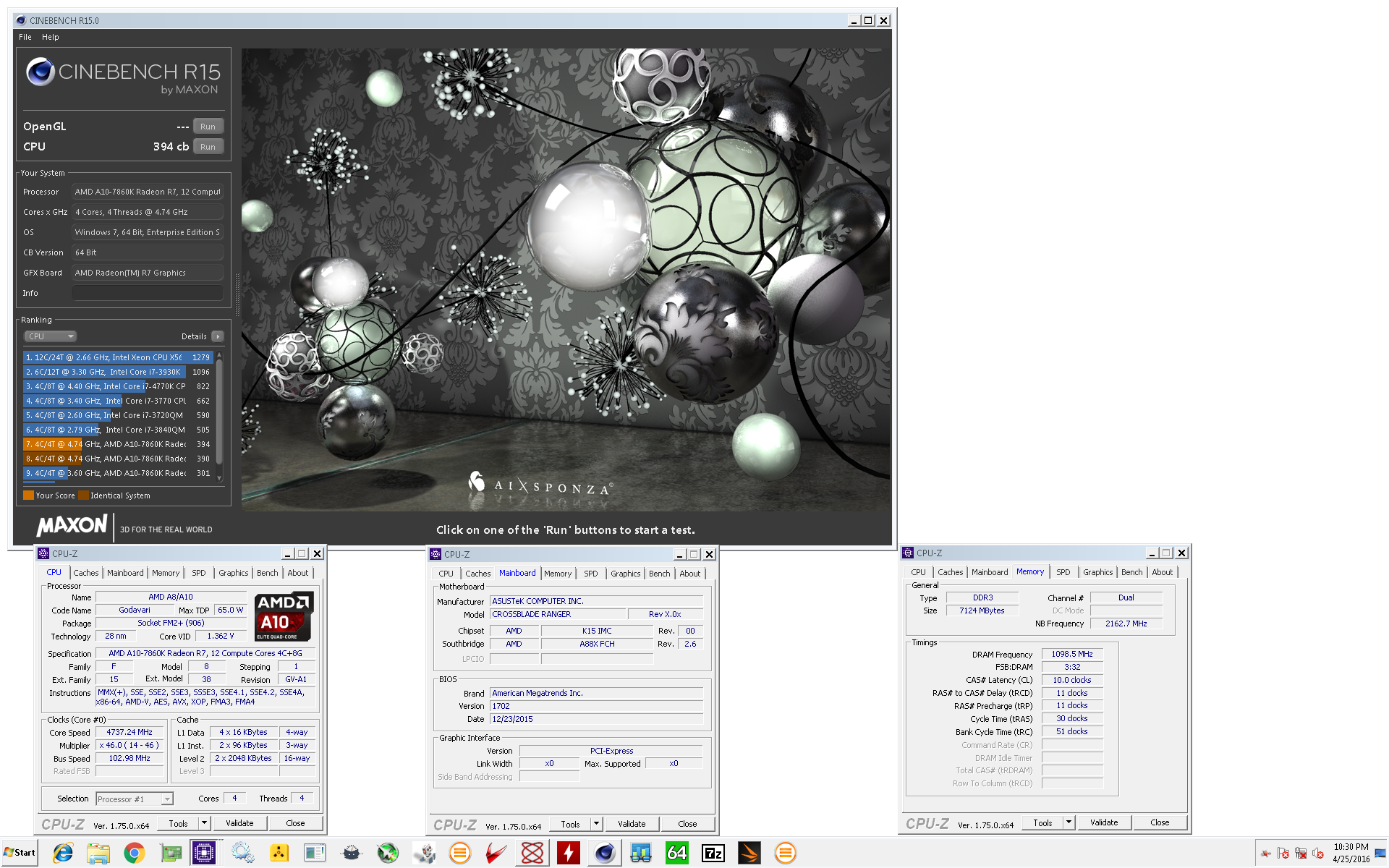
Task: Click the Info field in Your System
Action: click(x=147, y=293)
